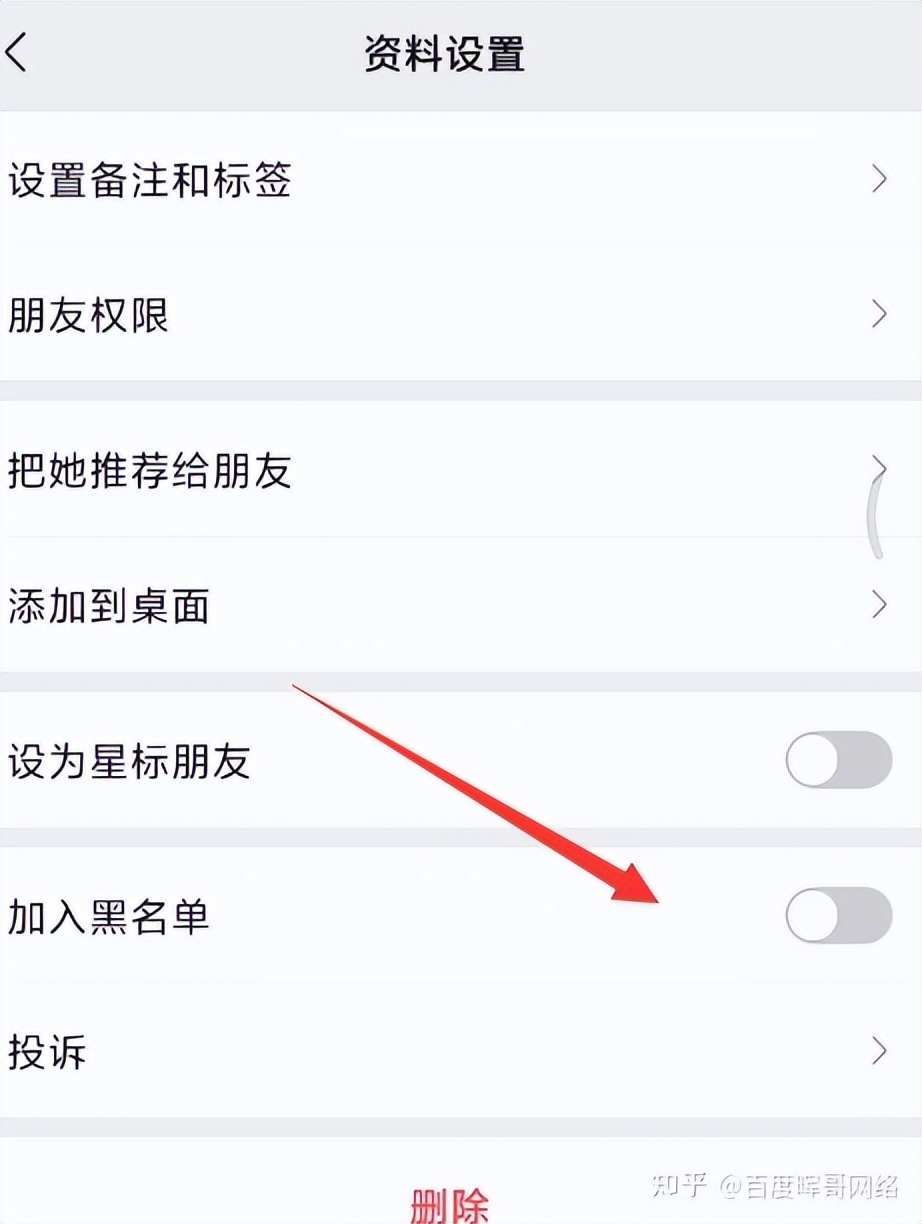Click the gray scroll indicator on right edge
The image size is (922, 1224).
point(876,517)
